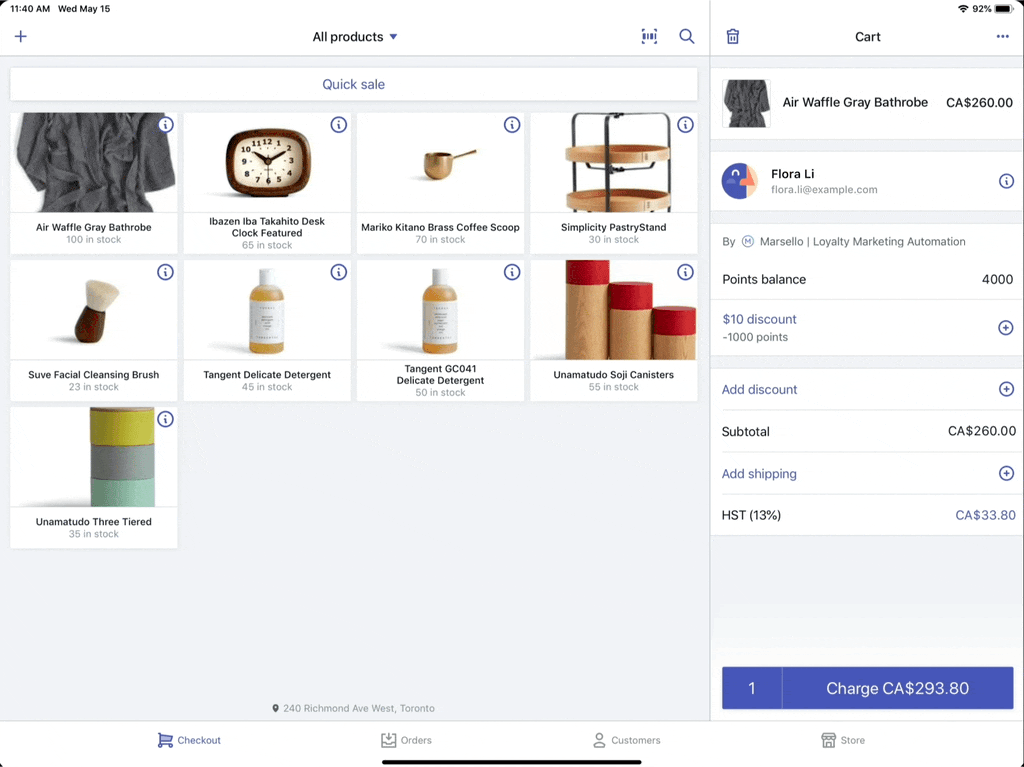Show info for Unamatudo Three Tiered

[x=166, y=419]
